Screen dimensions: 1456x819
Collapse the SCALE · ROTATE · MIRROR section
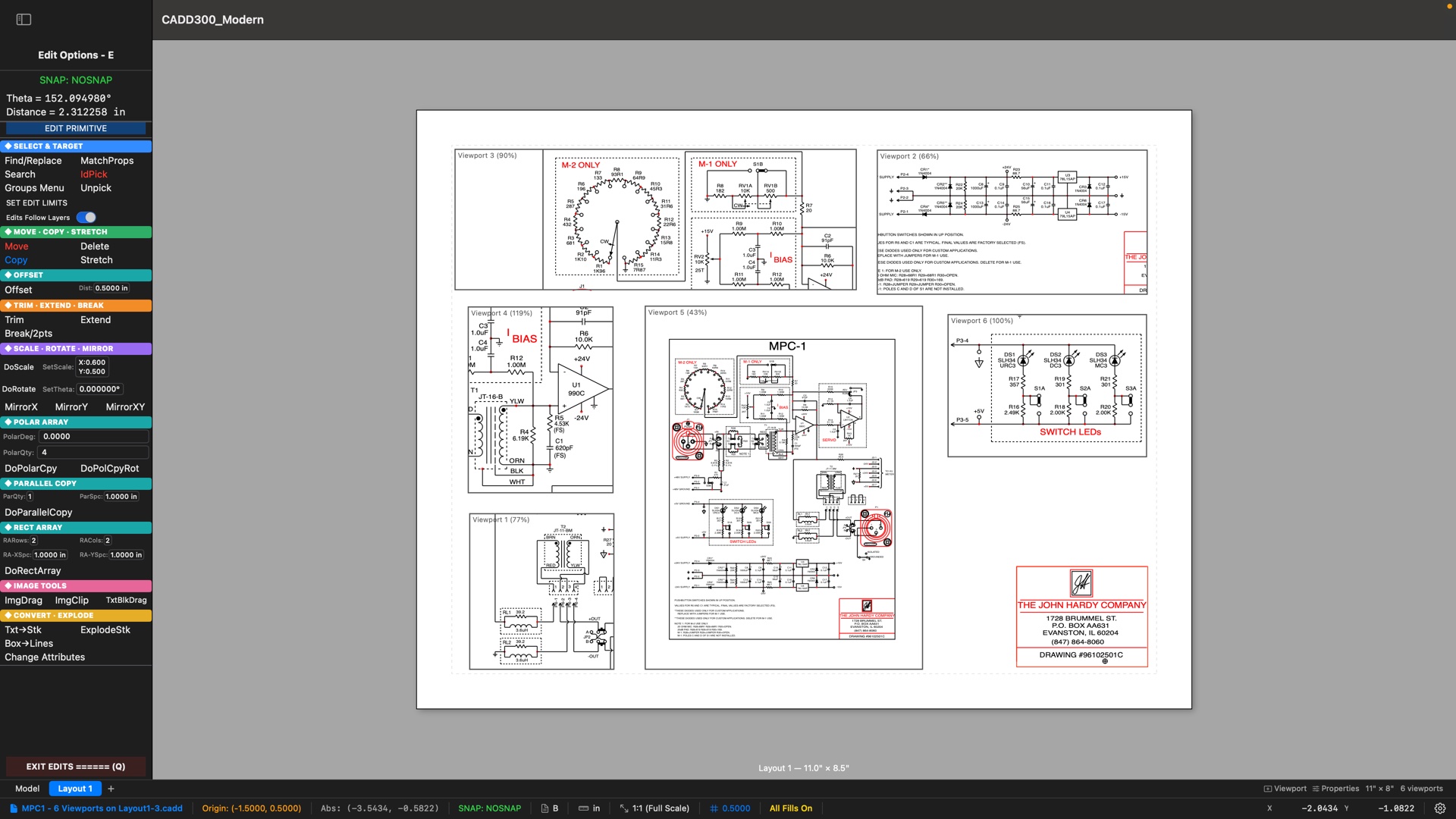click(x=76, y=349)
